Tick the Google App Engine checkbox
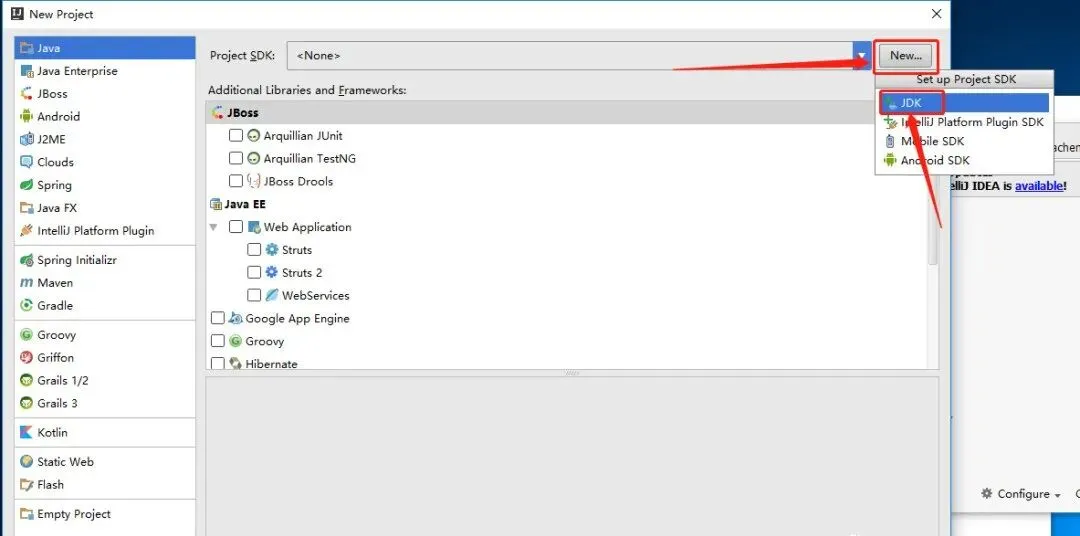This screenshot has width=1080, height=536. click(218, 318)
